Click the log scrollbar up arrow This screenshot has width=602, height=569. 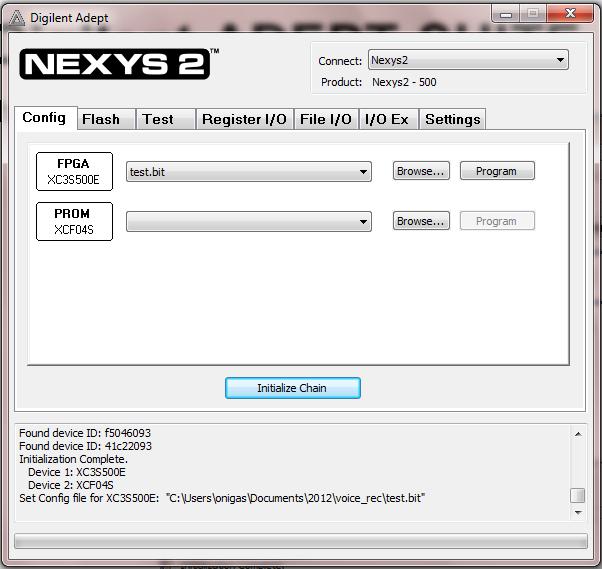(x=578, y=434)
